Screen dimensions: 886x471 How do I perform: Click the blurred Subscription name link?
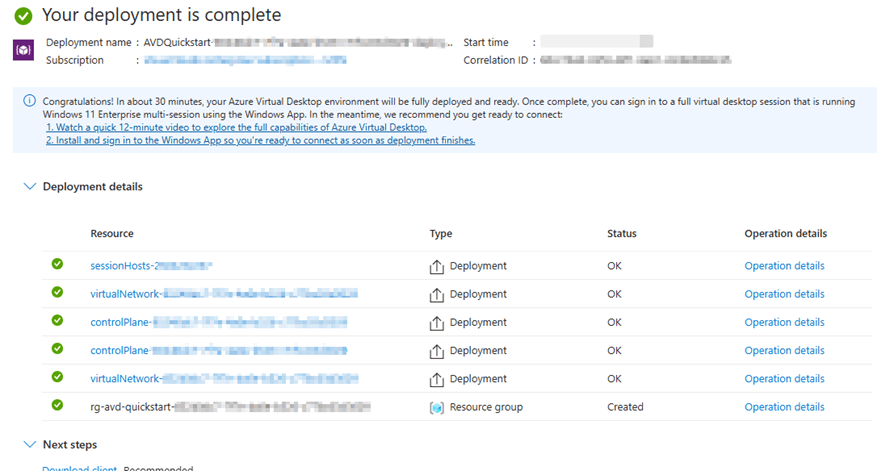click(245, 60)
